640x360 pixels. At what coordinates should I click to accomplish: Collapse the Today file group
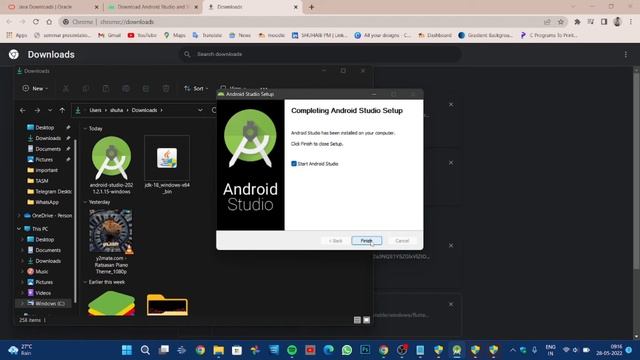85,129
